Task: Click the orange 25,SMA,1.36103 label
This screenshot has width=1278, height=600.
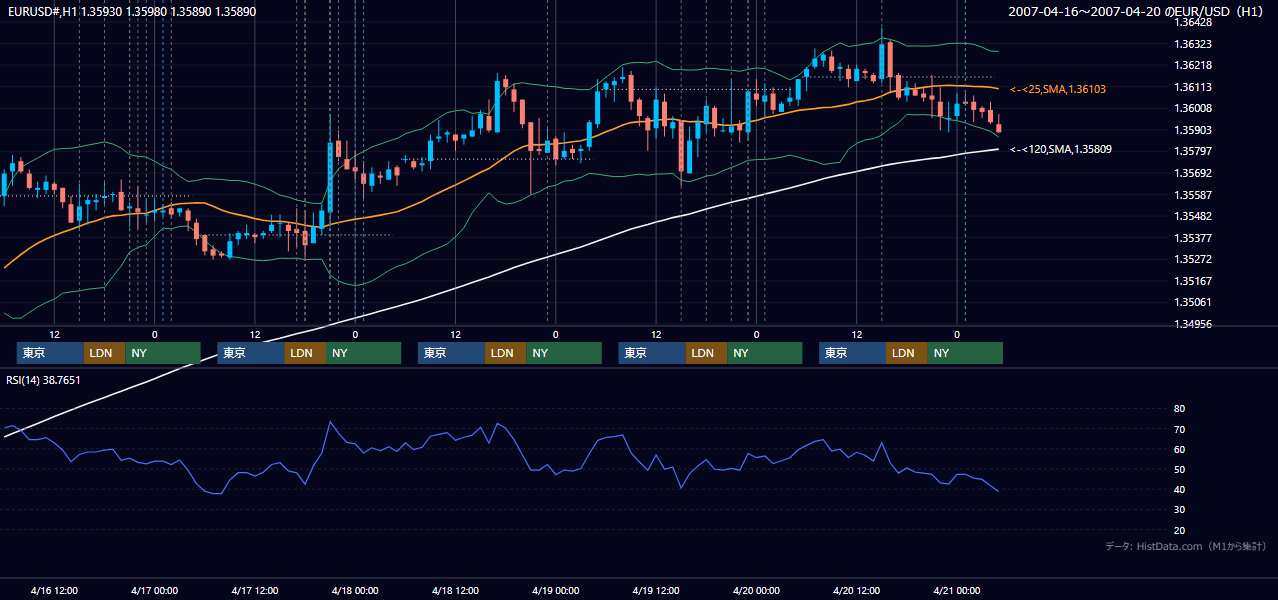Action: coord(1058,89)
